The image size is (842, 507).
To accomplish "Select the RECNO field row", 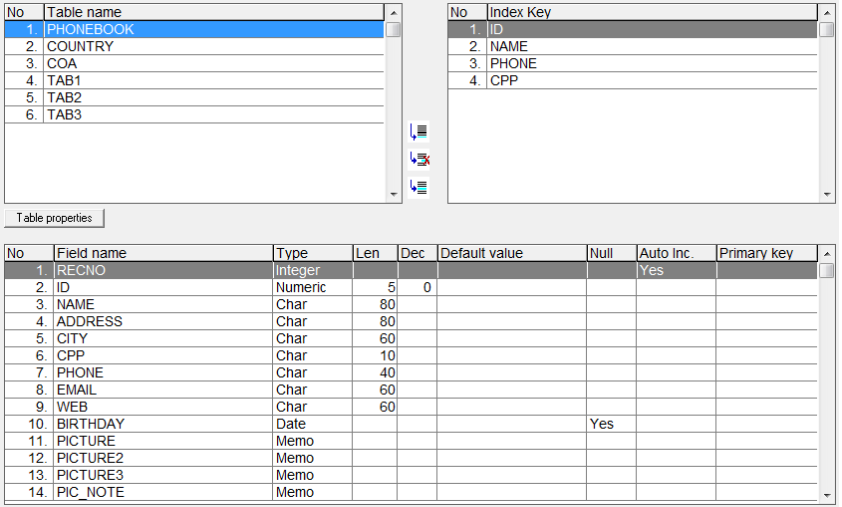I will [x=411, y=270].
